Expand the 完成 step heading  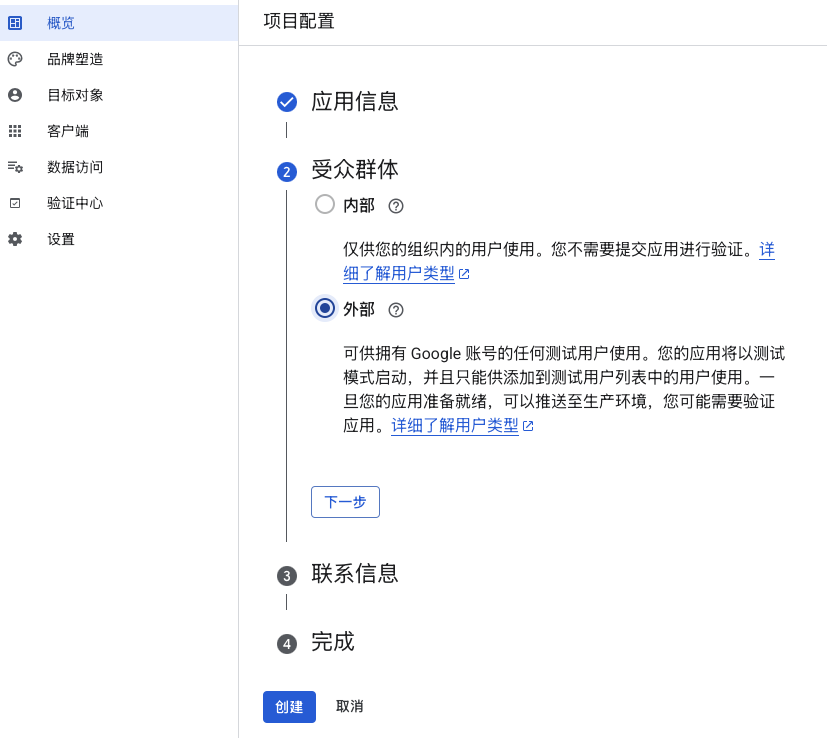pyautogui.click(x=333, y=642)
